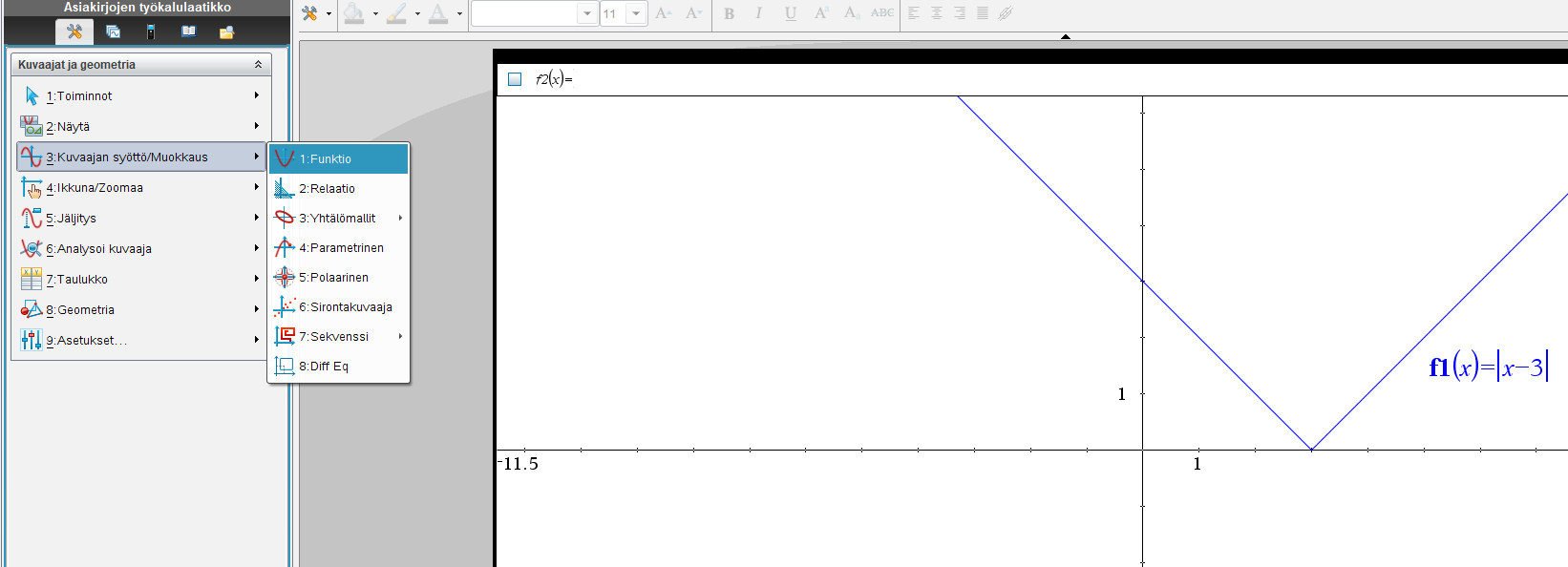Image resolution: width=1568 pixels, height=567 pixels.
Task: Click the strikethrough ABC icon
Action: 882,13
